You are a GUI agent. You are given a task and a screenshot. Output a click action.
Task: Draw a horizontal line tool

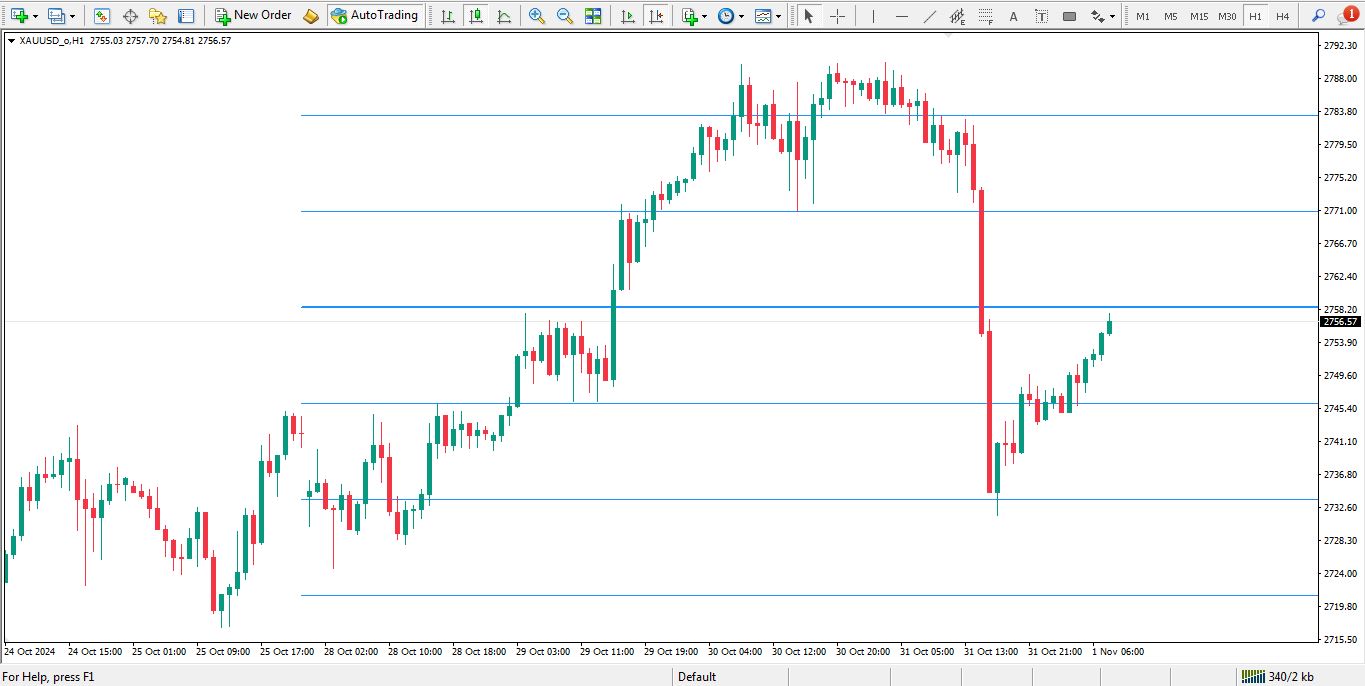tap(903, 16)
